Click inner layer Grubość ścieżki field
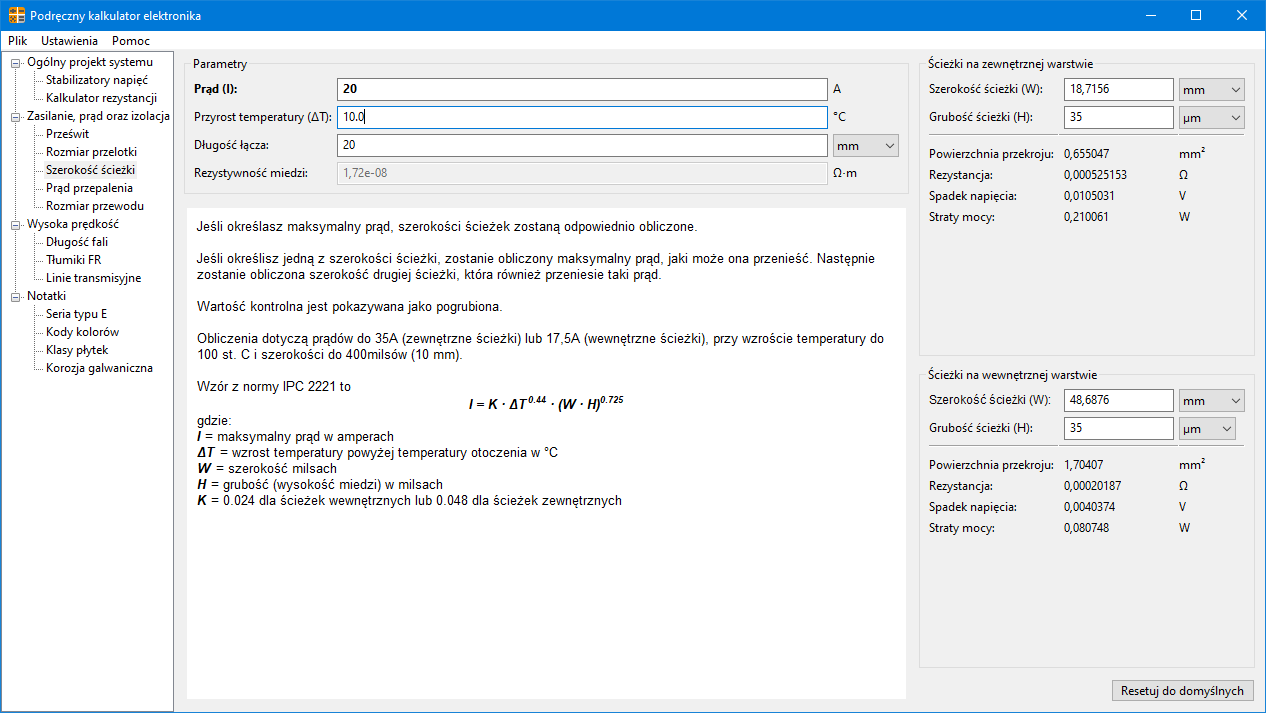 coord(1118,428)
